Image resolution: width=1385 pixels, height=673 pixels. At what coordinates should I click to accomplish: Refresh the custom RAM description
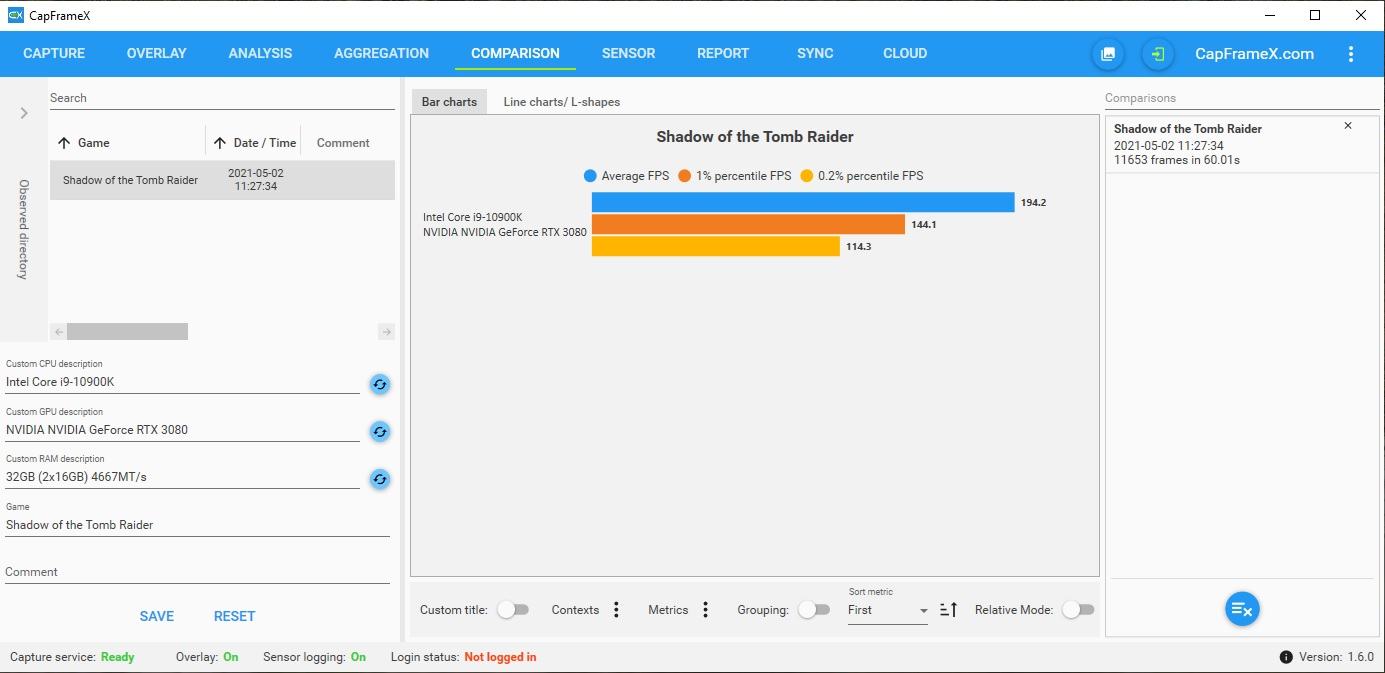pos(380,479)
